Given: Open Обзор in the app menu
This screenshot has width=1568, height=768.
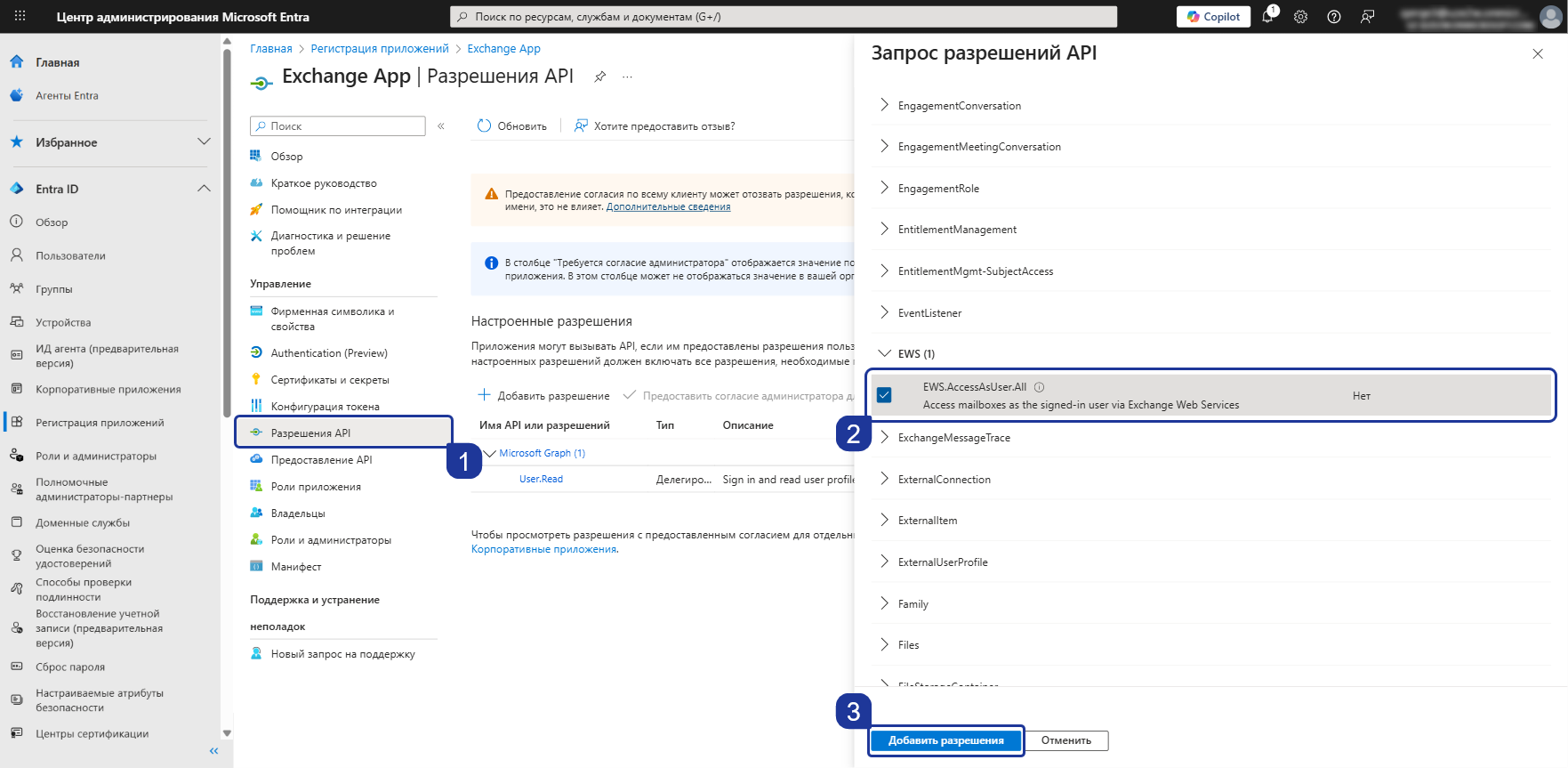Looking at the screenshot, I should pyautogui.click(x=286, y=157).
